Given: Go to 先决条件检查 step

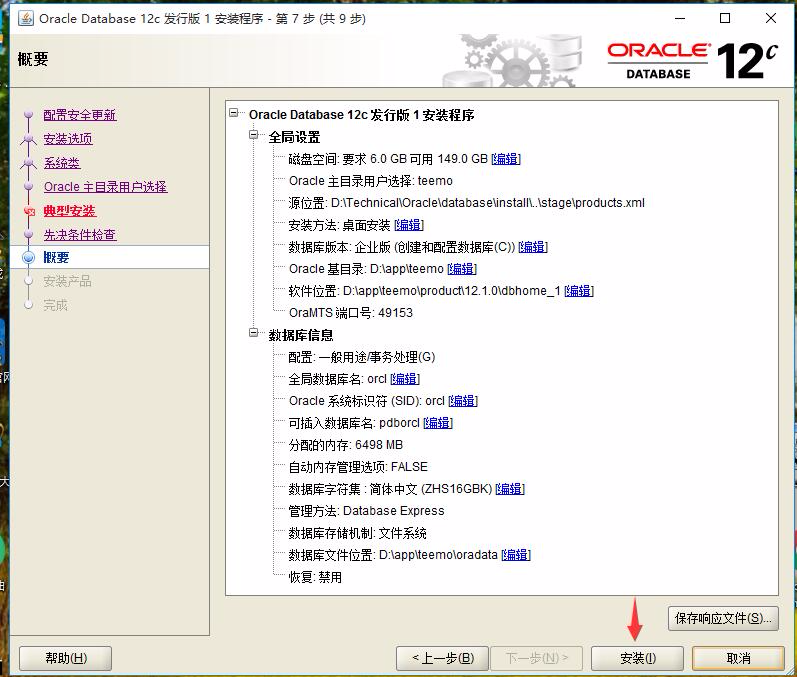Looking at the screenshot, I should (x=80, y=234).
